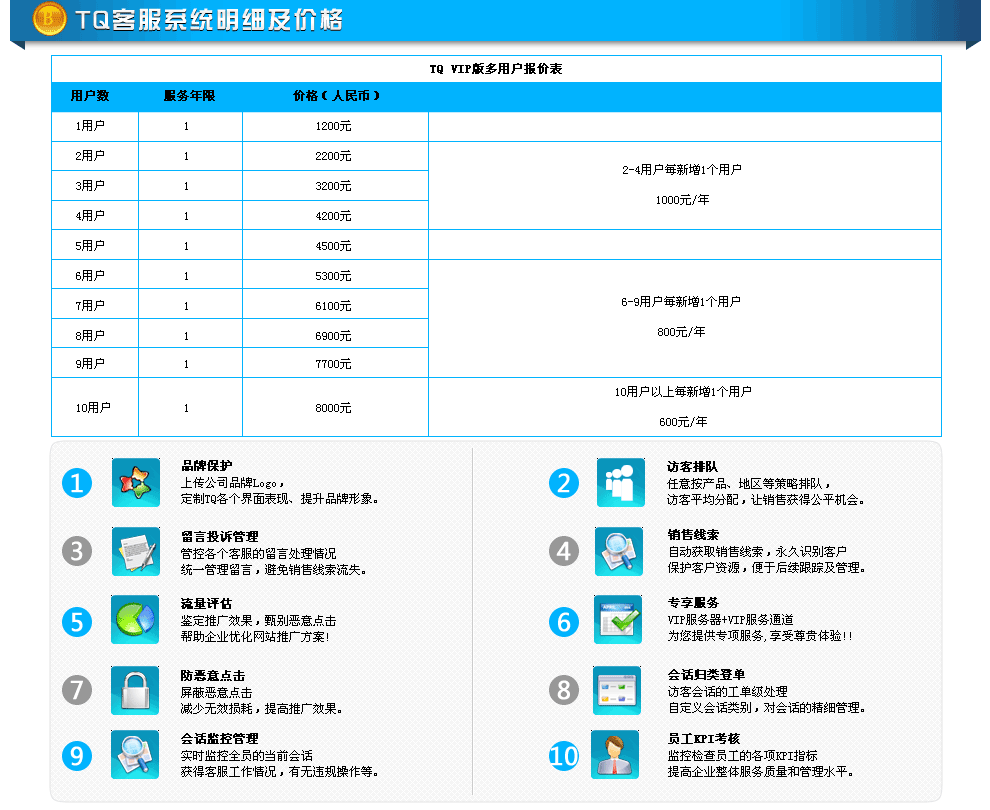Click the 专享服务 exclusive service icon
990x810 pixels.
620,621
